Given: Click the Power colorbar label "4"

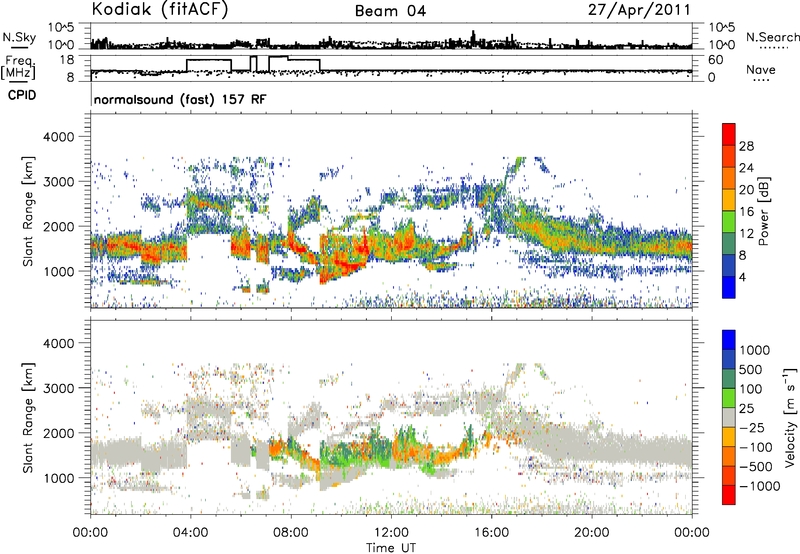Looking at the screenshot, I should click(743, 278).
